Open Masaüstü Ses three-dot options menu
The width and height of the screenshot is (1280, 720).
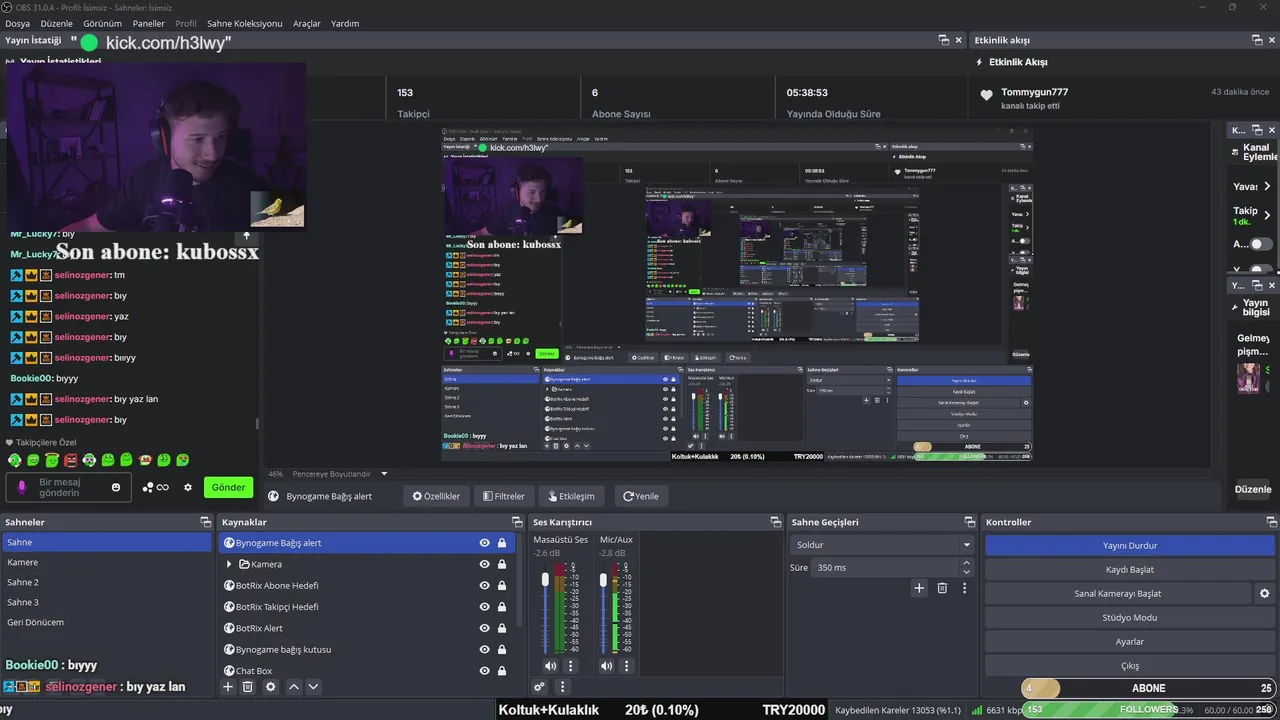pyautogui.click(x=571, y=666)
